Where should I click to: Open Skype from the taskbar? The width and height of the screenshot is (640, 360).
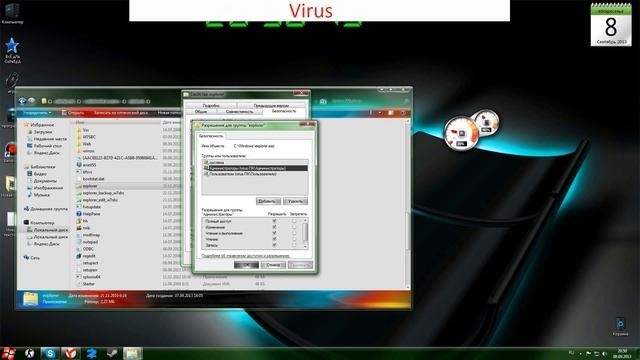[50, 353]
